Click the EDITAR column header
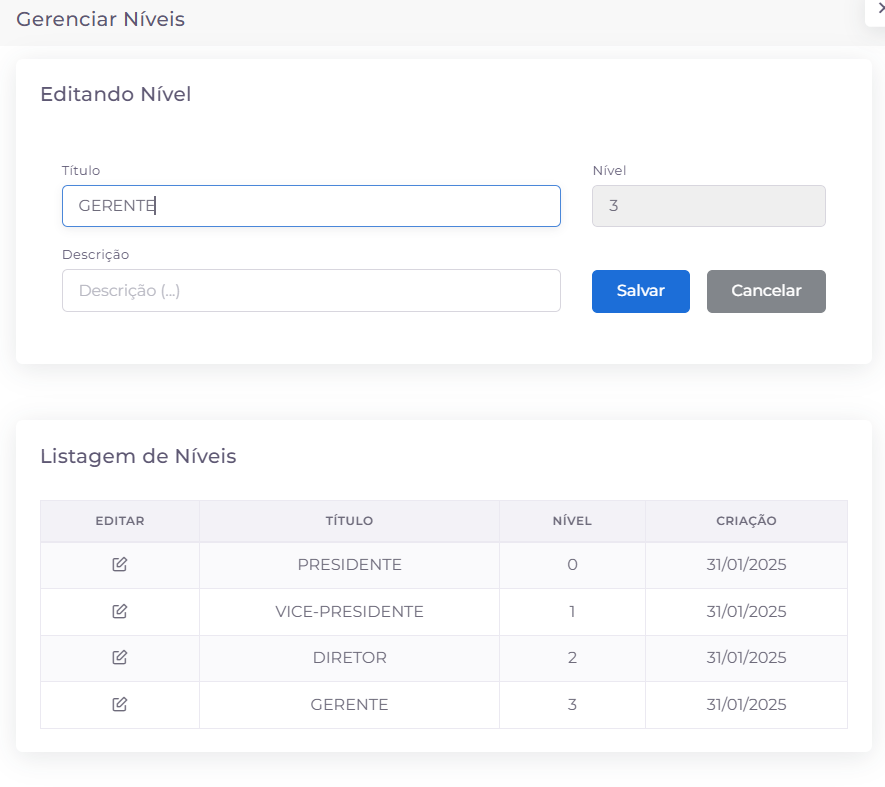Image resolution: width=885 pixels, height=787 pixels. tap(120, 521)
